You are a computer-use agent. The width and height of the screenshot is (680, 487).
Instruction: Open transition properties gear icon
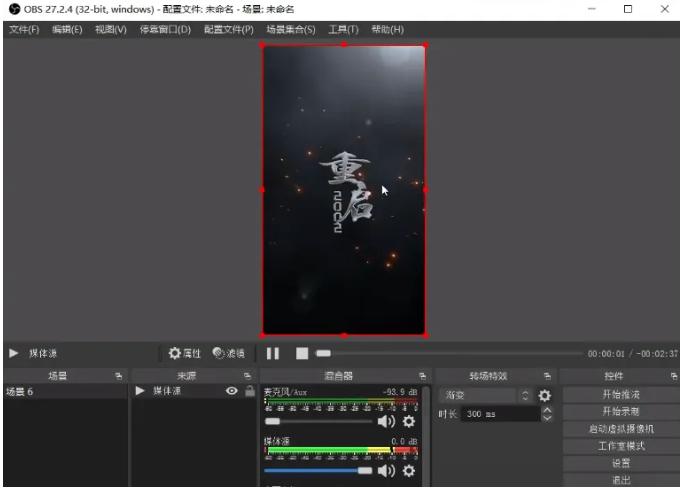[x=545, y=395]
